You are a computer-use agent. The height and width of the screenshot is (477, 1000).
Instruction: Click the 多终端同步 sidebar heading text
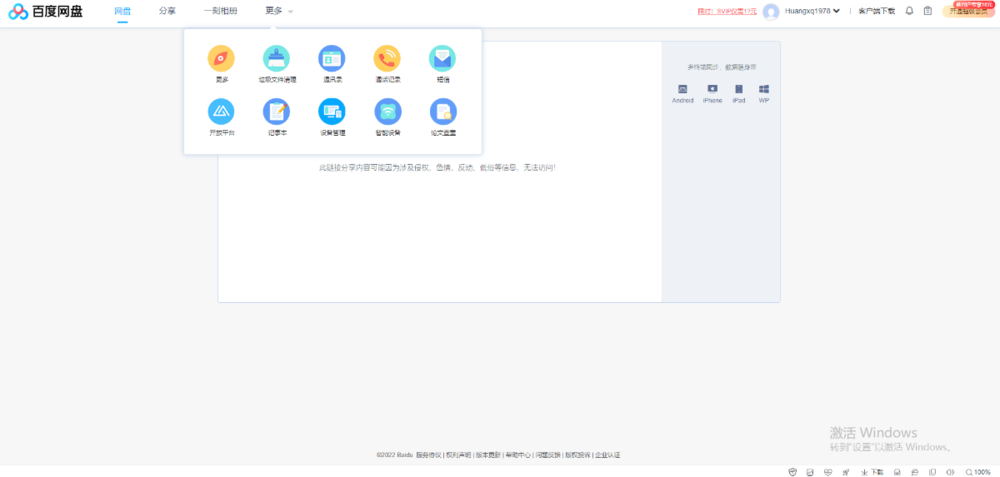[x=721, y=67]
